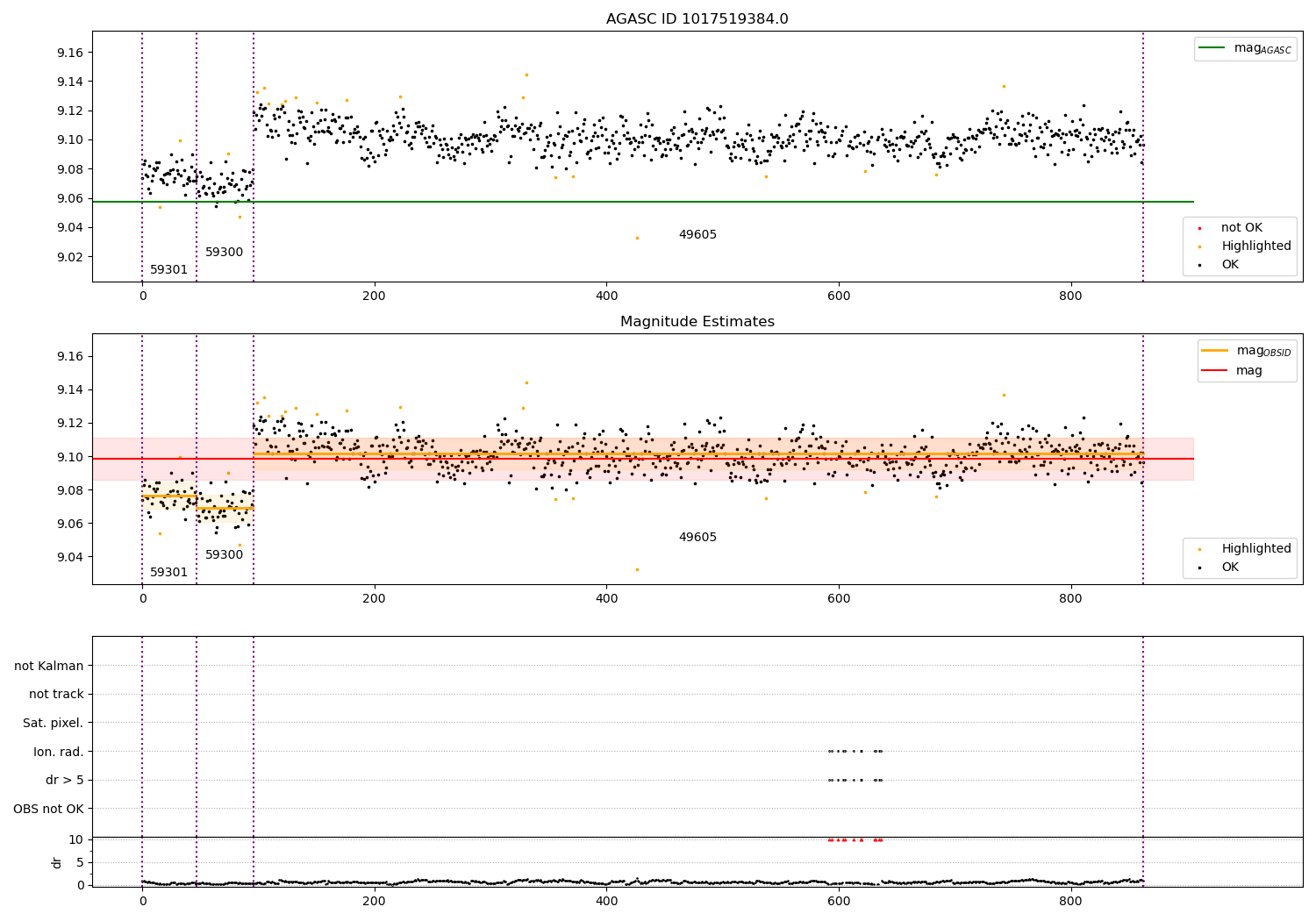The image size is (1316, 921).
Task: Click 'OK' legend entry in Magnitude Estimates plot
Action: [x=1219, y=568]
